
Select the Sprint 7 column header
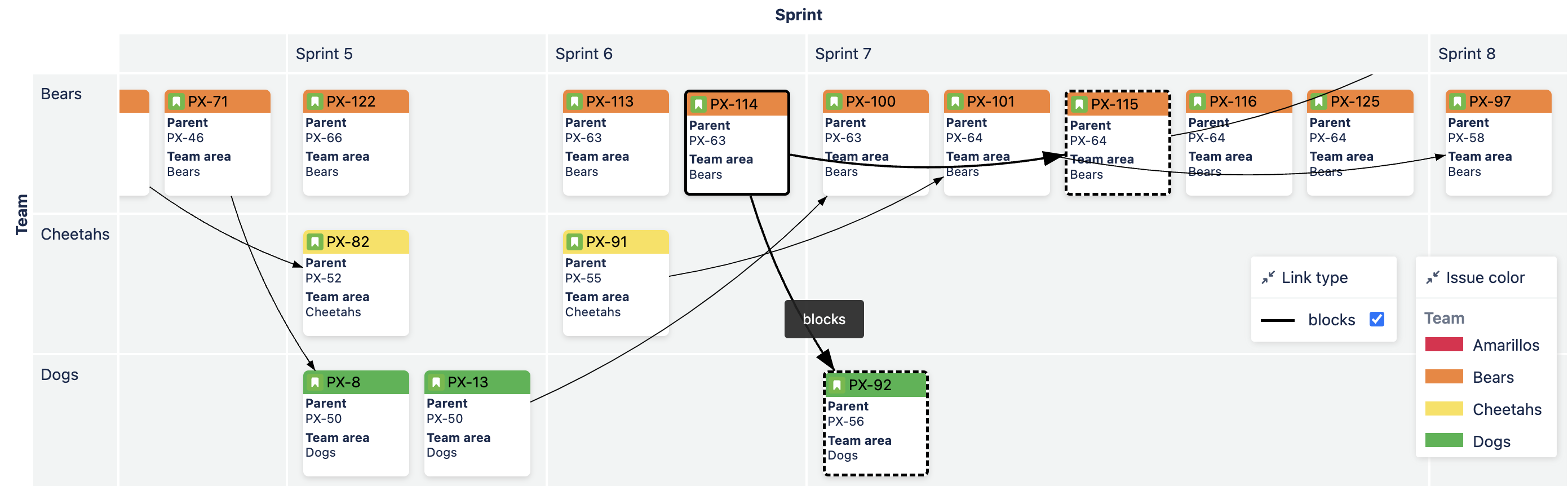click(x=843, y=54)
